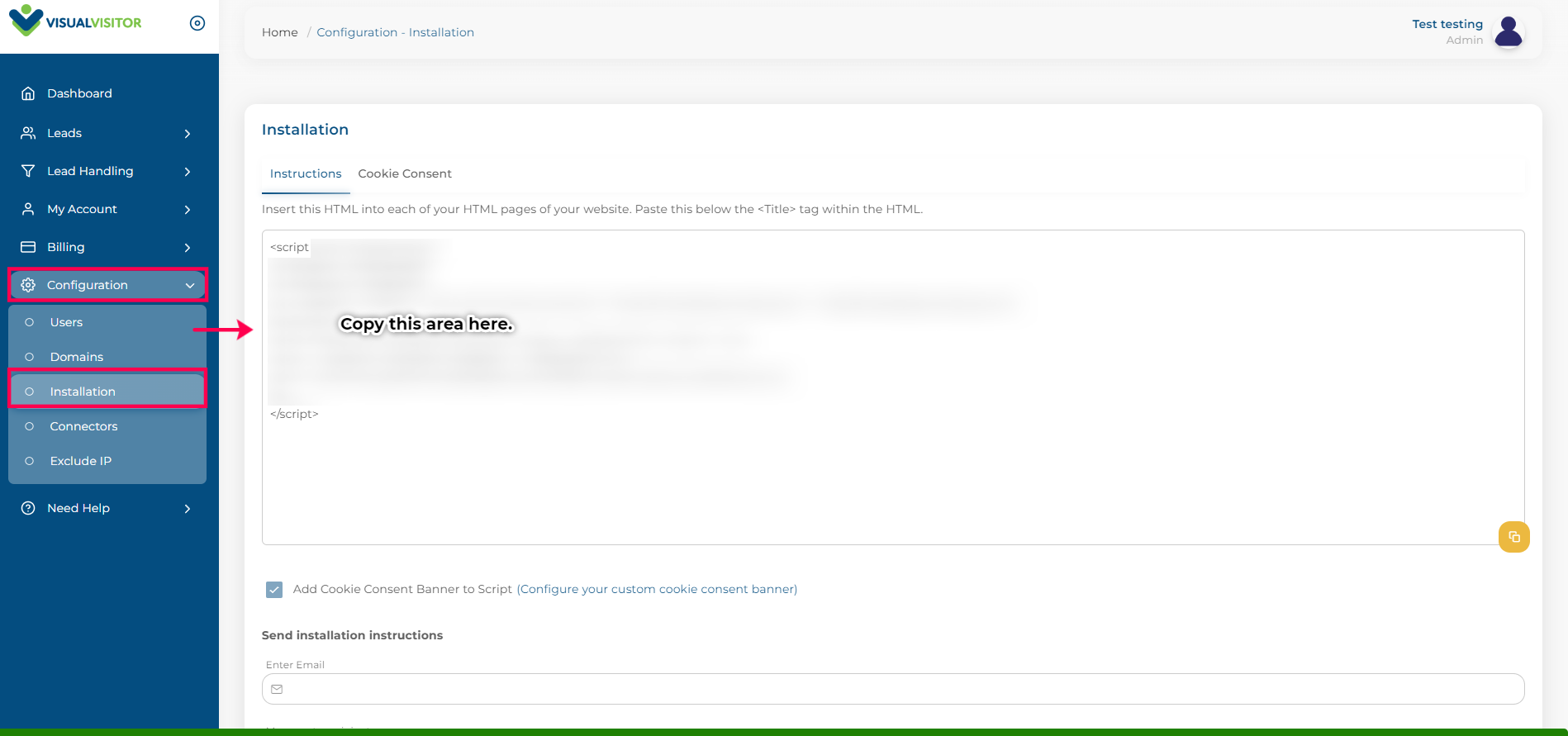
Task: Expand the My Account chevron
Action: click(x=188, y=209)
